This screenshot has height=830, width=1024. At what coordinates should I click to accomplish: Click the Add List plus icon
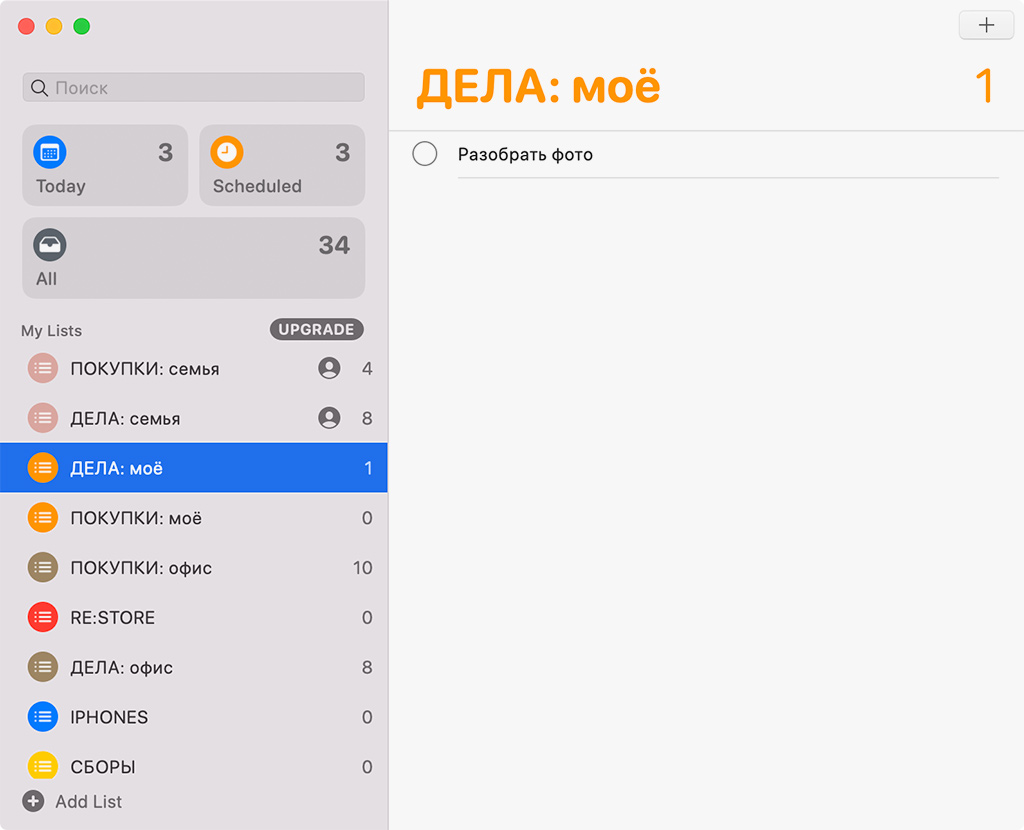(x=33, y=801)
